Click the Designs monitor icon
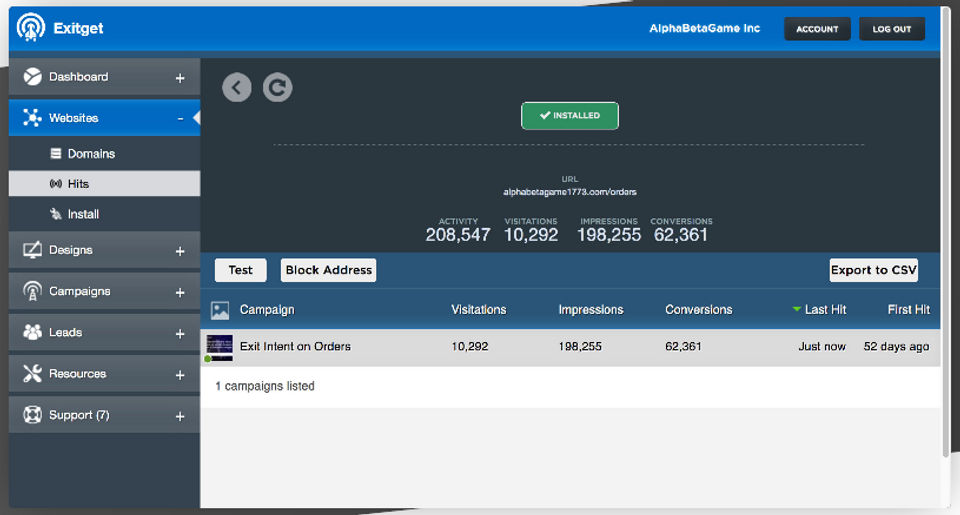 pyautogui.click(x=32, y=250)
